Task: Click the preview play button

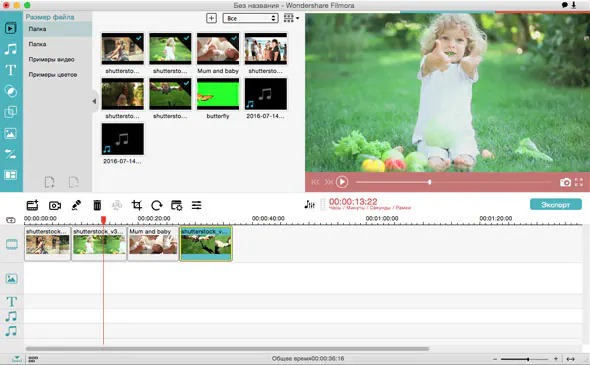Action: click(x=342, y=182)
